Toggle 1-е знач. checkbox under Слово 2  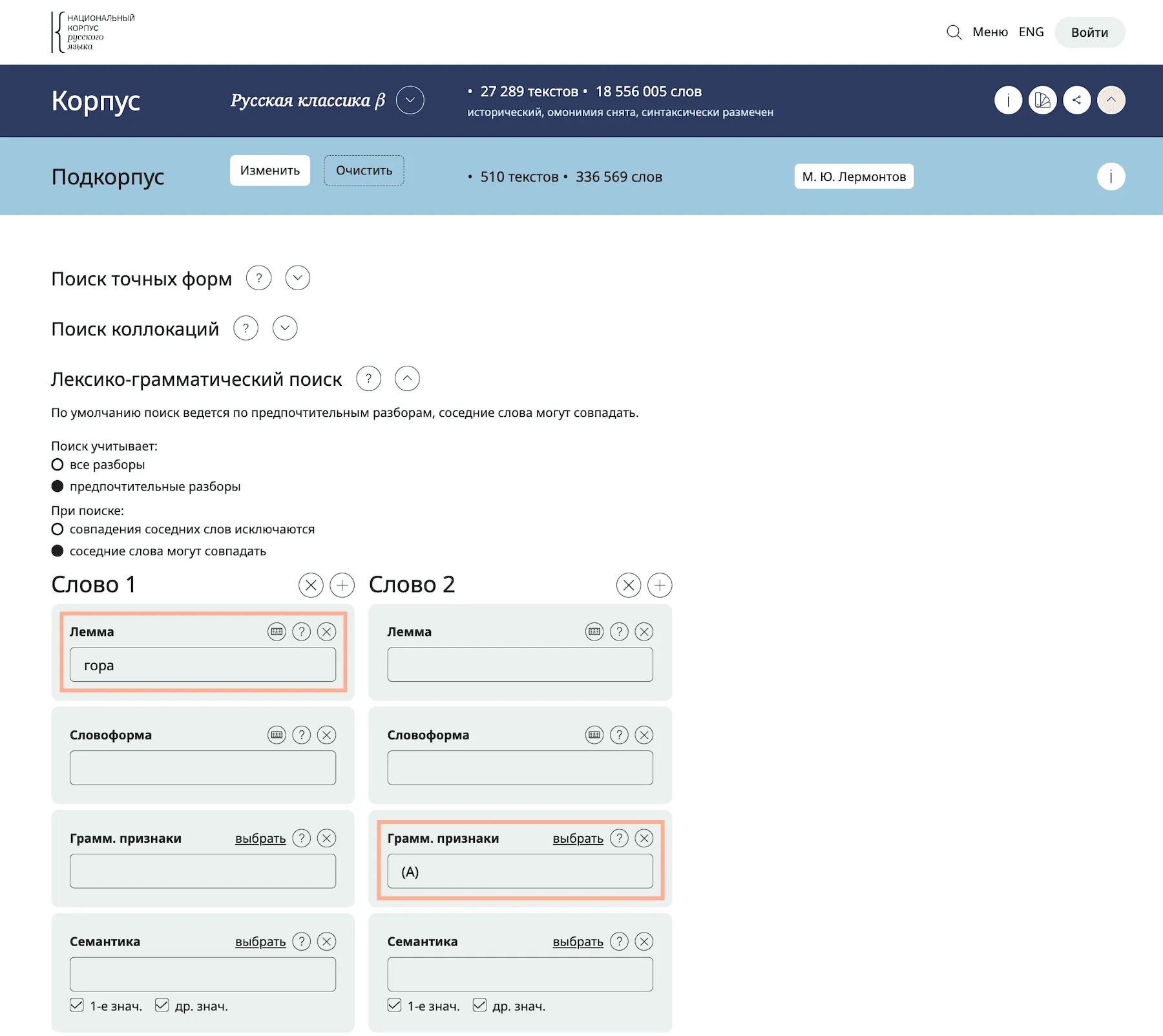point(395,1005)
